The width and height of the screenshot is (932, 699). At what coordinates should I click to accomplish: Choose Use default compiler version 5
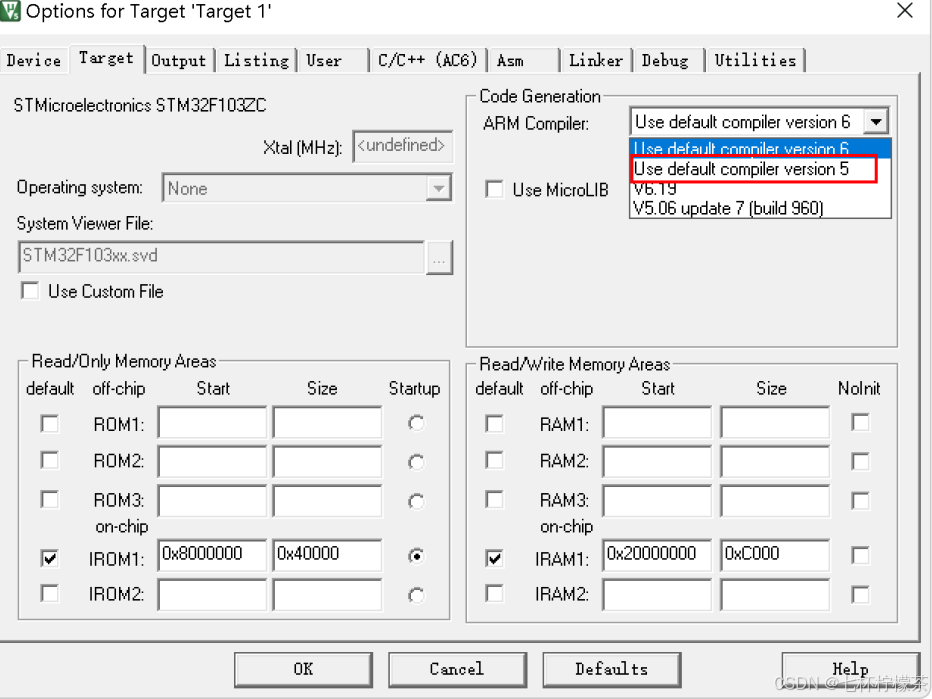[754, 169]
